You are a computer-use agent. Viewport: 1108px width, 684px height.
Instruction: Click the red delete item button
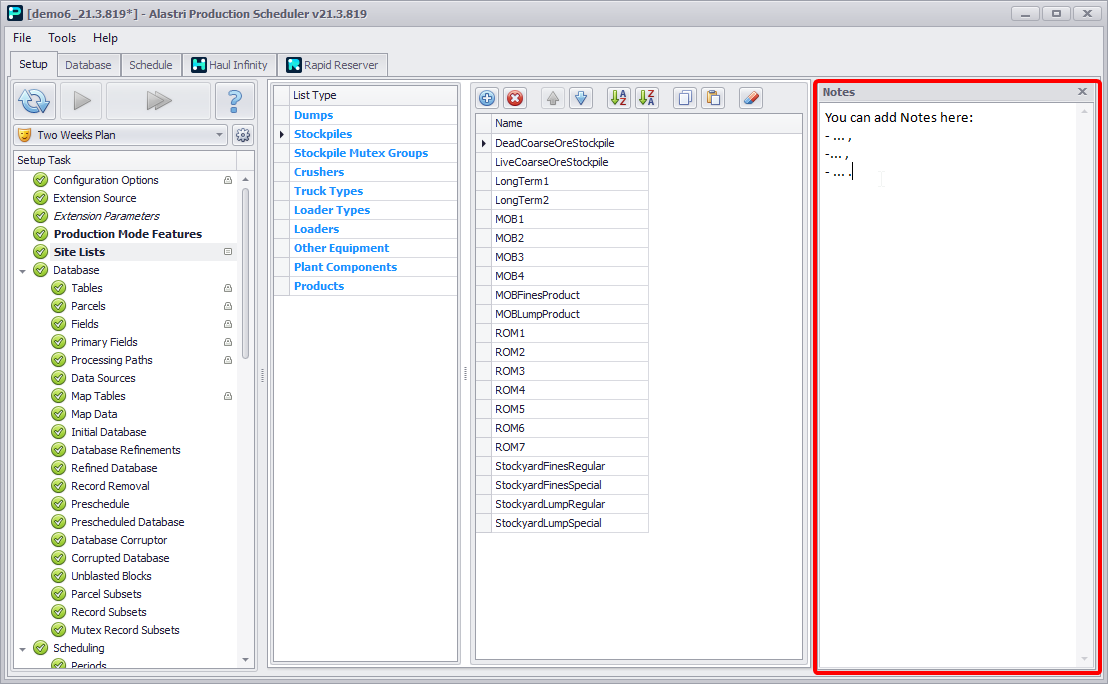coord(515,98)
